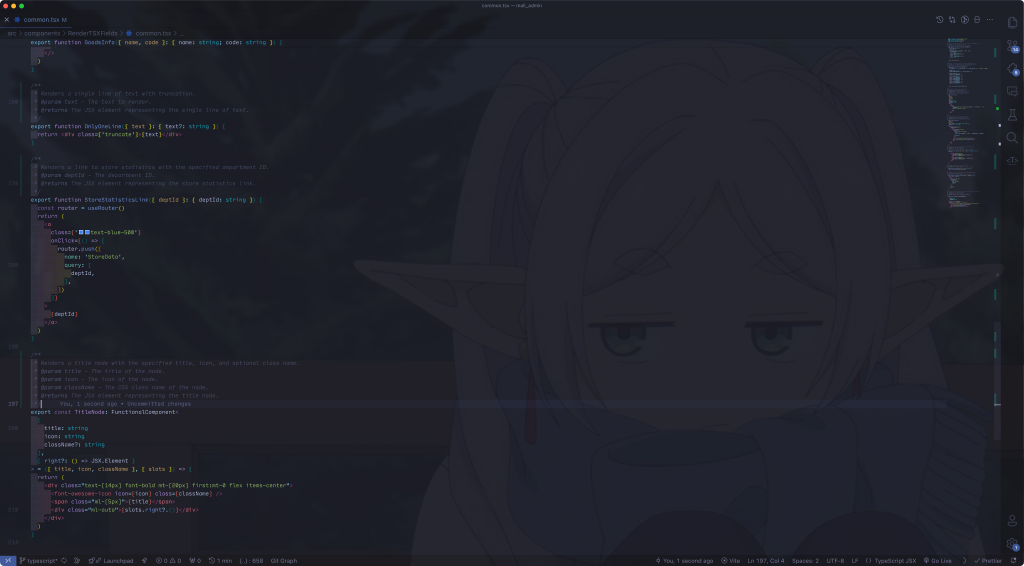Open the Testing flask icon view
This screenshot has height=566, width=1024.
[1012, 115]
